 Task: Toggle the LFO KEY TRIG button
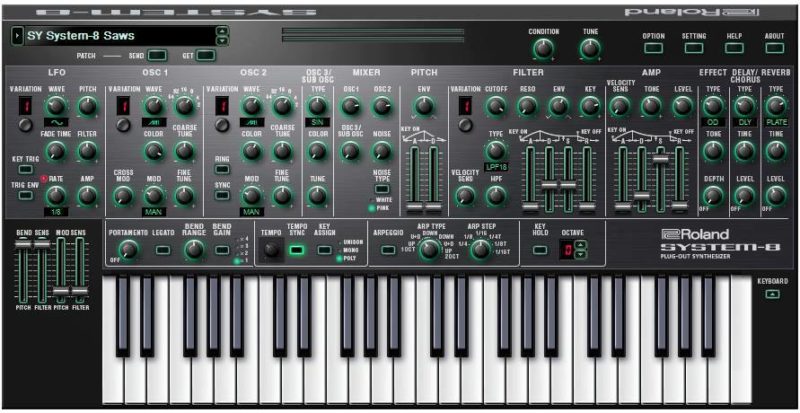click(x=24, y=169)
